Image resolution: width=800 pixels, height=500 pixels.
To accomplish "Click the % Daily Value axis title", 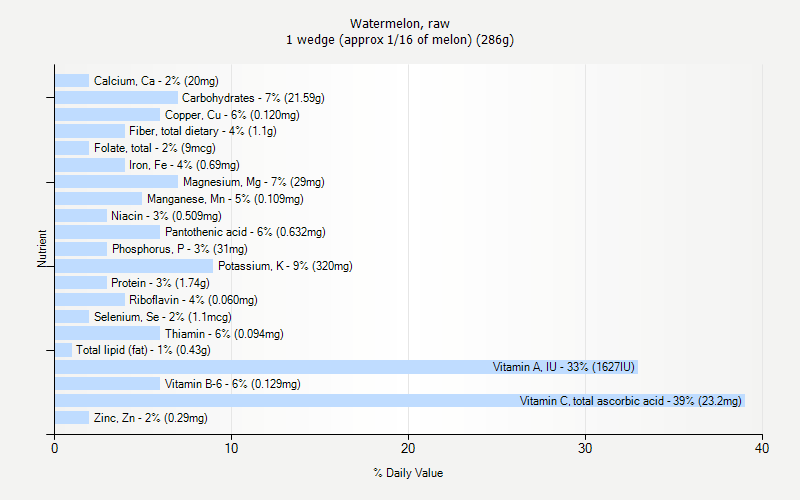I will [x=408, y=473].
